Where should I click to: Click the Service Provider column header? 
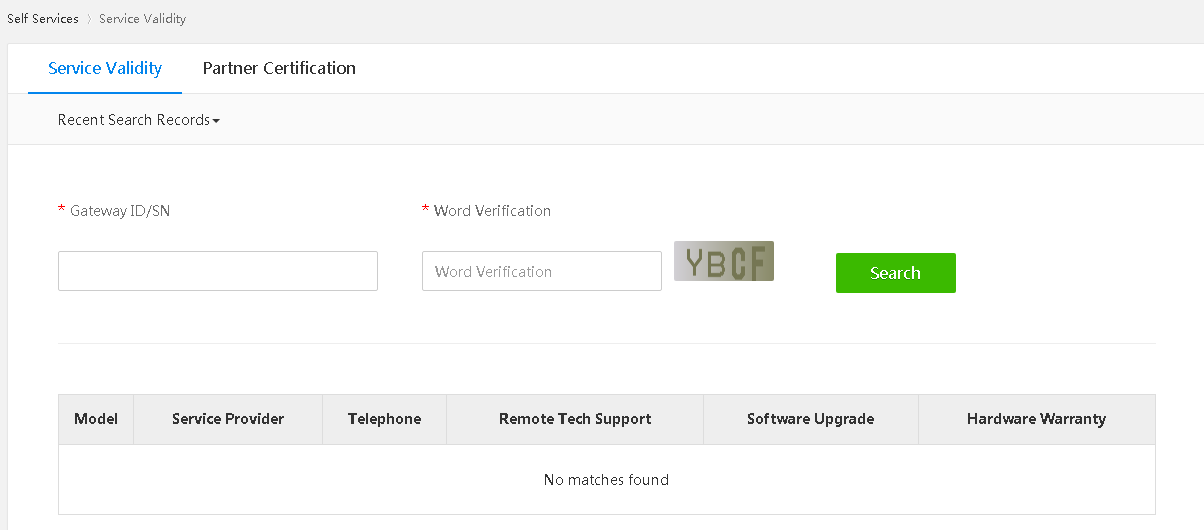[228, 419]
